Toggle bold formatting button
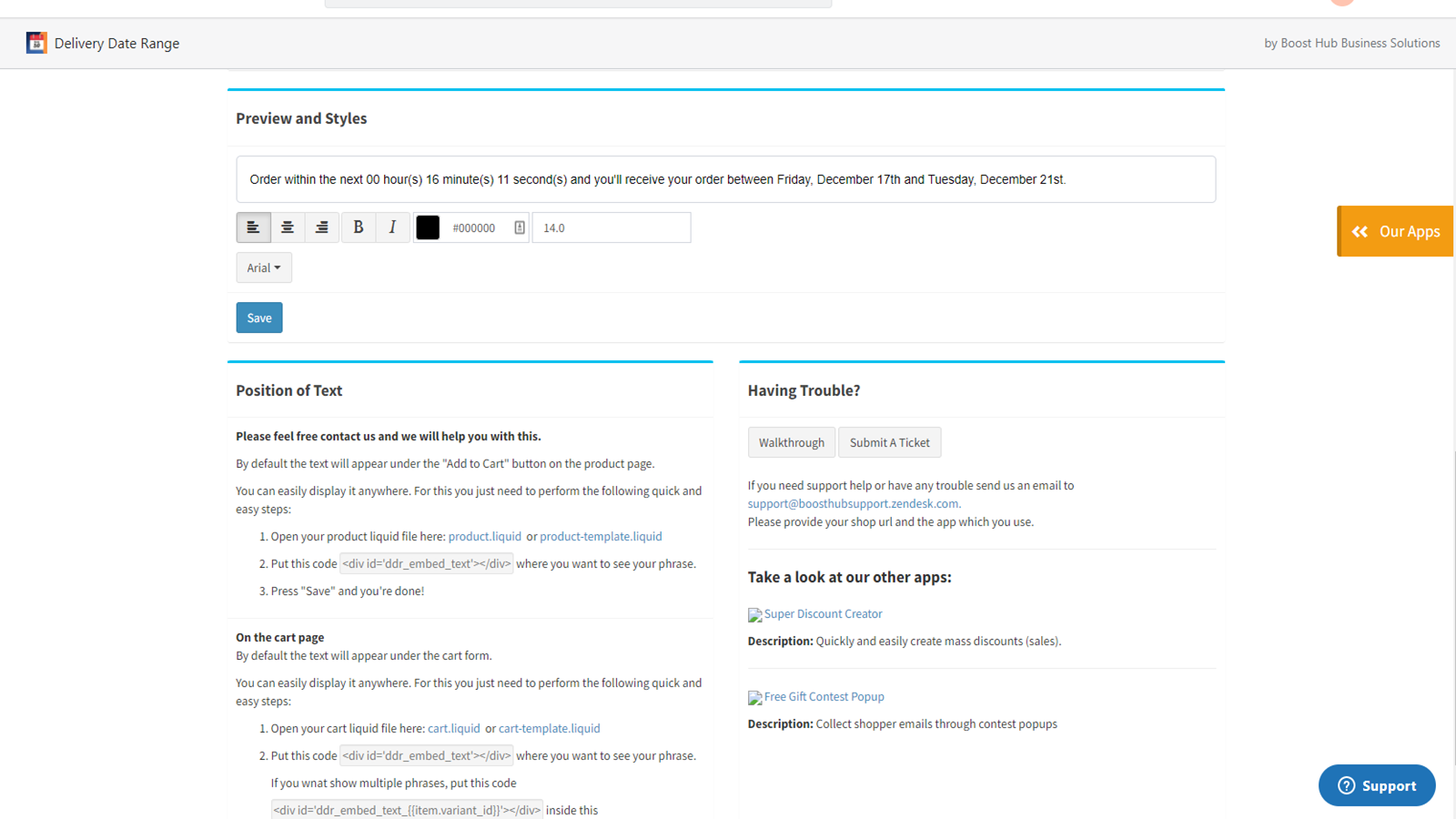This screenshot has width=1456, height=819. click(359, 227)
